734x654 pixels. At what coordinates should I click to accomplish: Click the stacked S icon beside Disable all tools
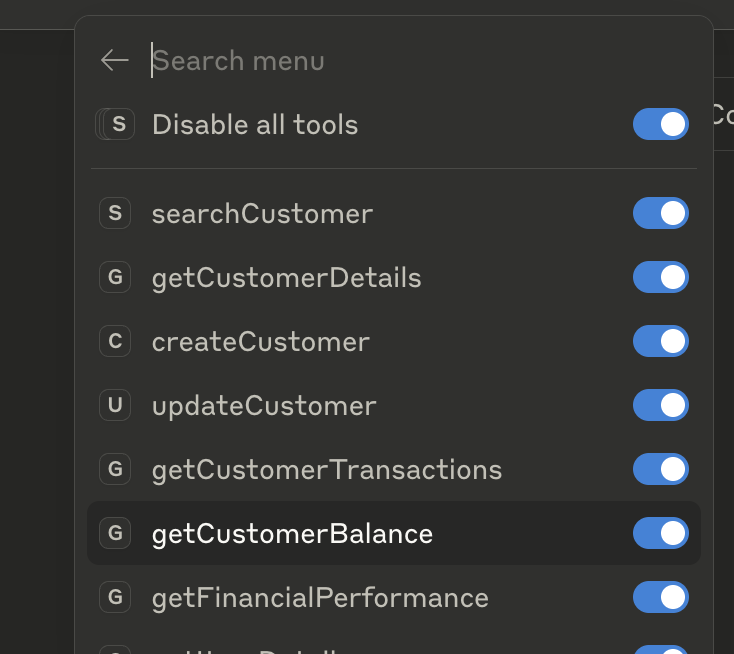pos(116,124)
